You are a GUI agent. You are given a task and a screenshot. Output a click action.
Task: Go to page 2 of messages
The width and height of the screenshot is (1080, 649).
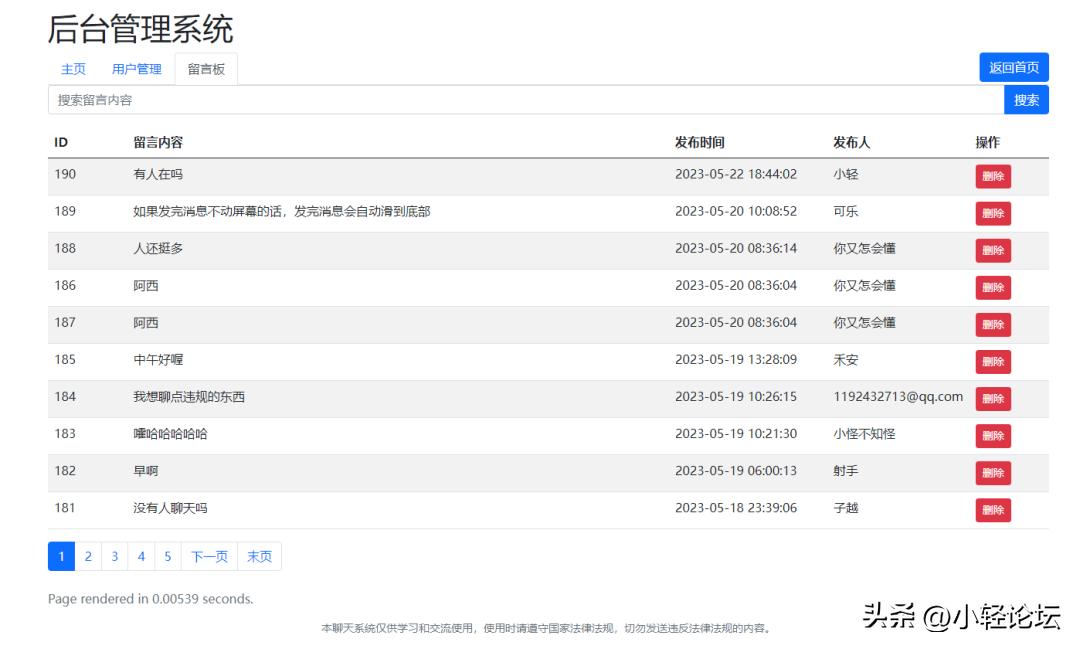[88, 556]
